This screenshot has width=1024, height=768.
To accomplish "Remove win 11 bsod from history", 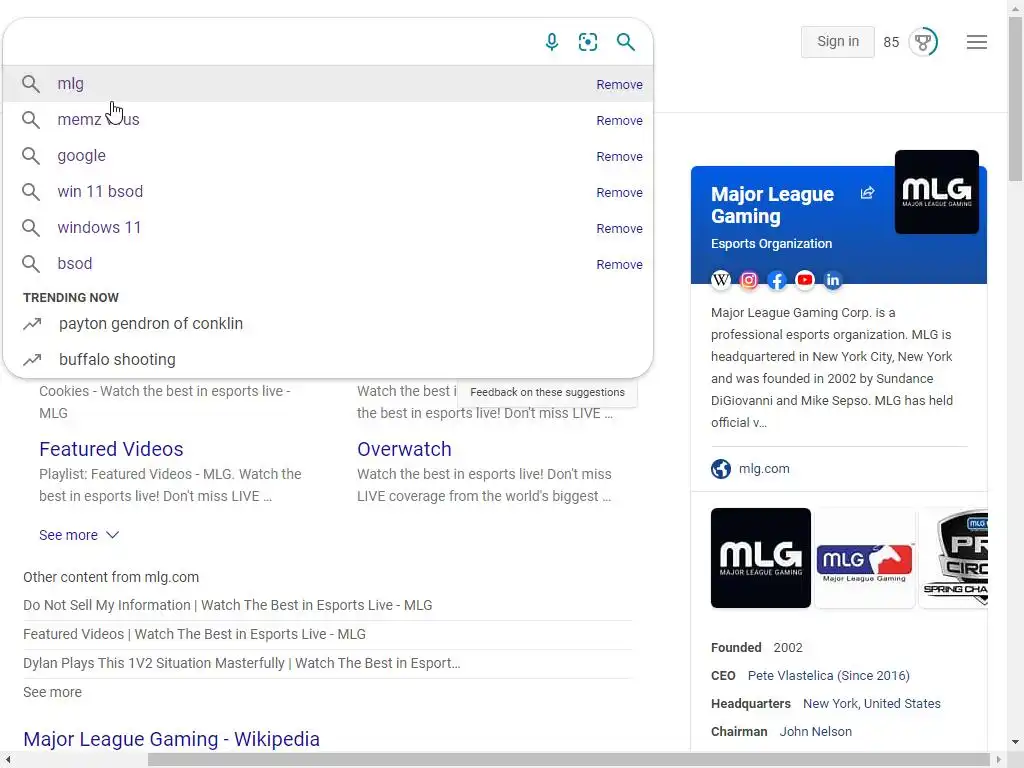I will click(x=619, y=192).
